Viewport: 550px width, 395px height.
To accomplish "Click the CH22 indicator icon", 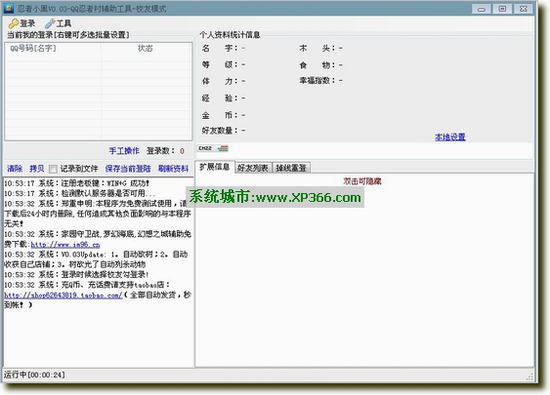I will (205, 148).
